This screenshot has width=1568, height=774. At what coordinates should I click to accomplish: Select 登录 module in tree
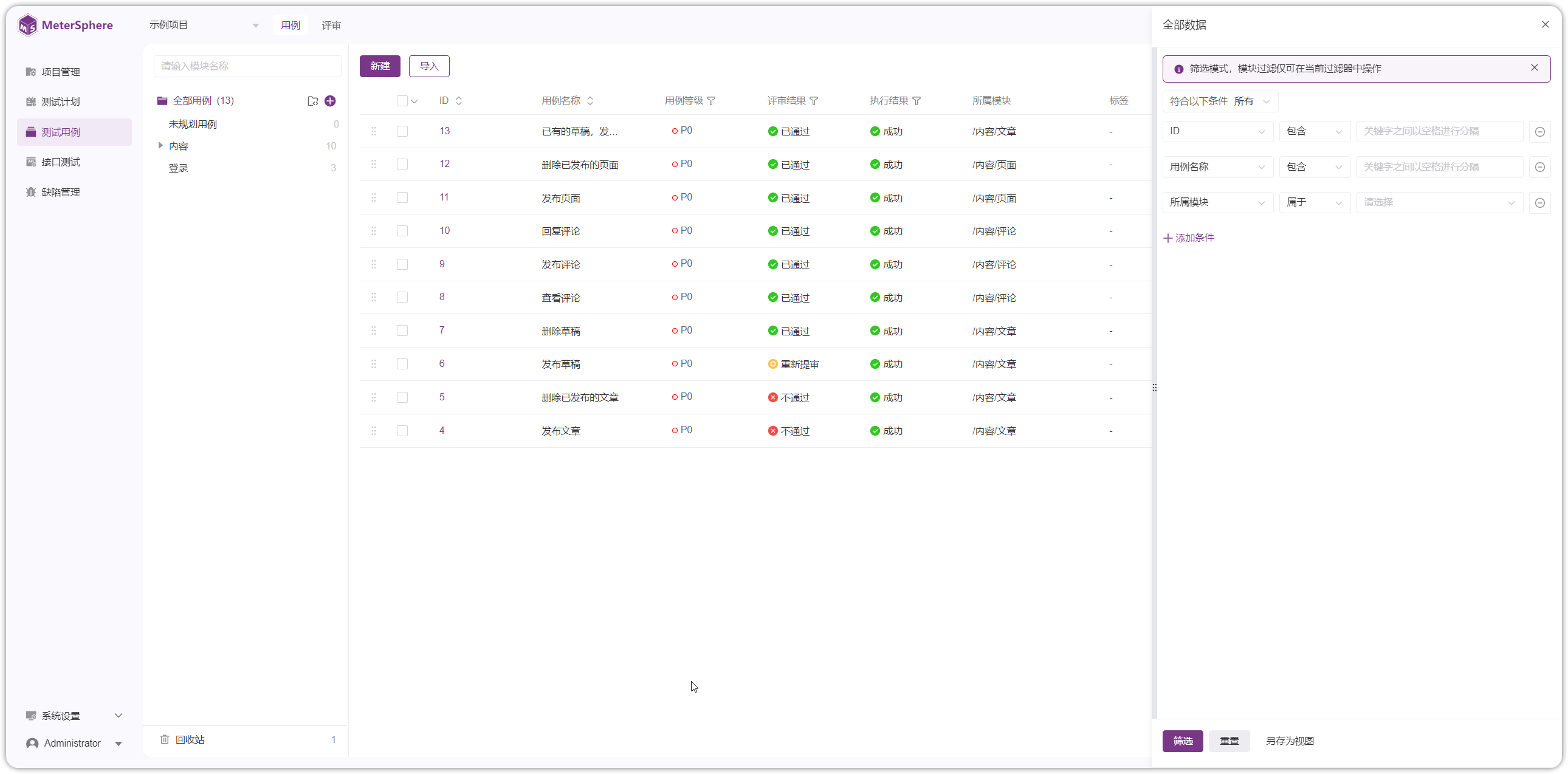[178, 168]
